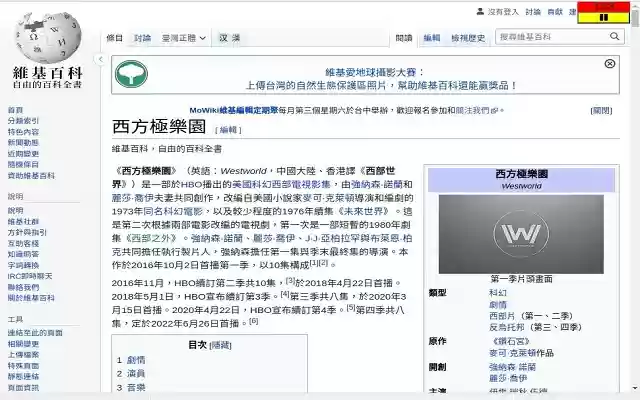Click the pause icon in the yellow overlay
This screenshot has height=400, width=640.
[x=604, y=18]
